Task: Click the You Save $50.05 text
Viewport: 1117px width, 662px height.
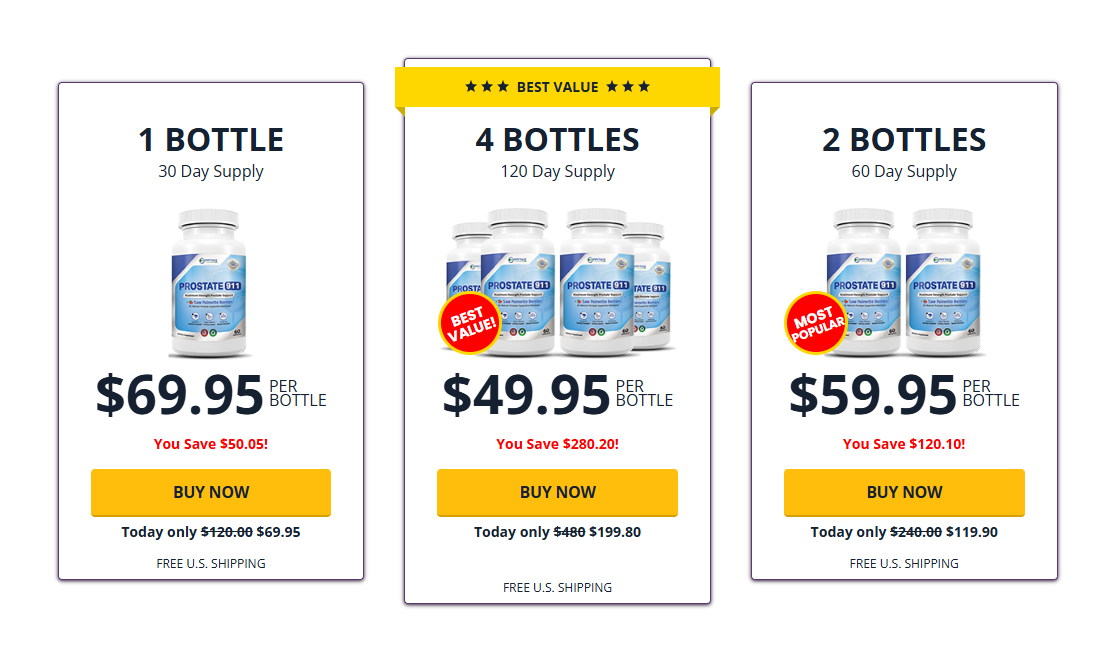Action: (211, 444)
